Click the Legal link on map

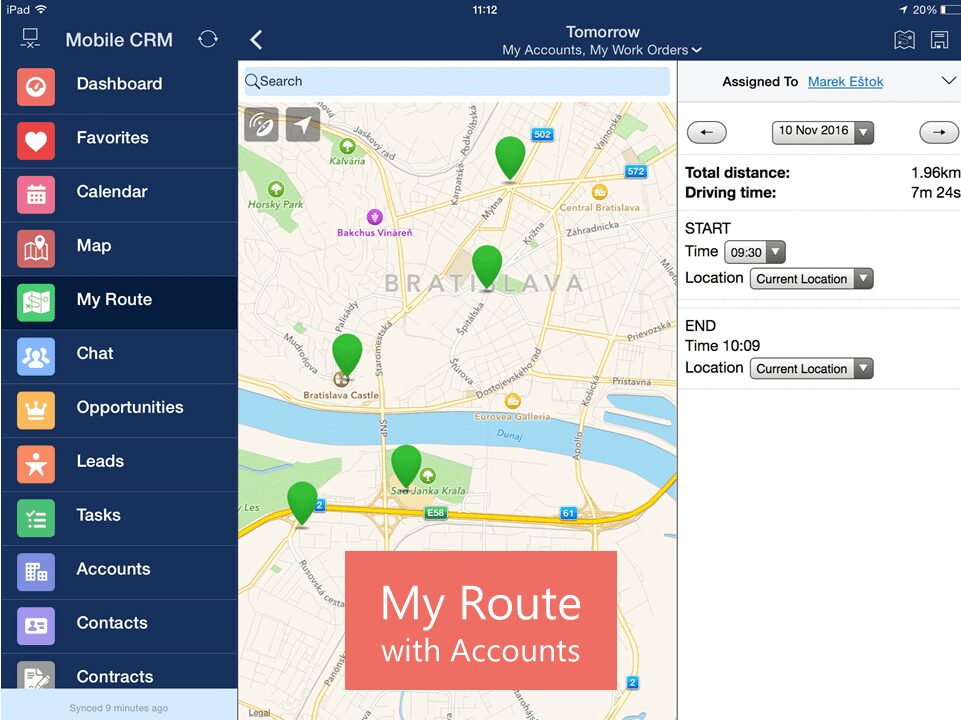click(259, 712)
